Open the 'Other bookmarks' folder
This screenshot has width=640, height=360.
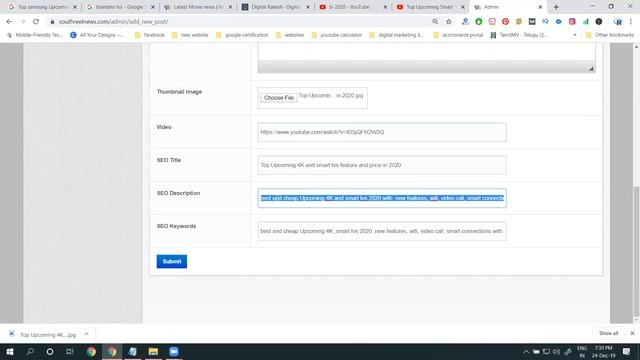click(x=610, y=35)
